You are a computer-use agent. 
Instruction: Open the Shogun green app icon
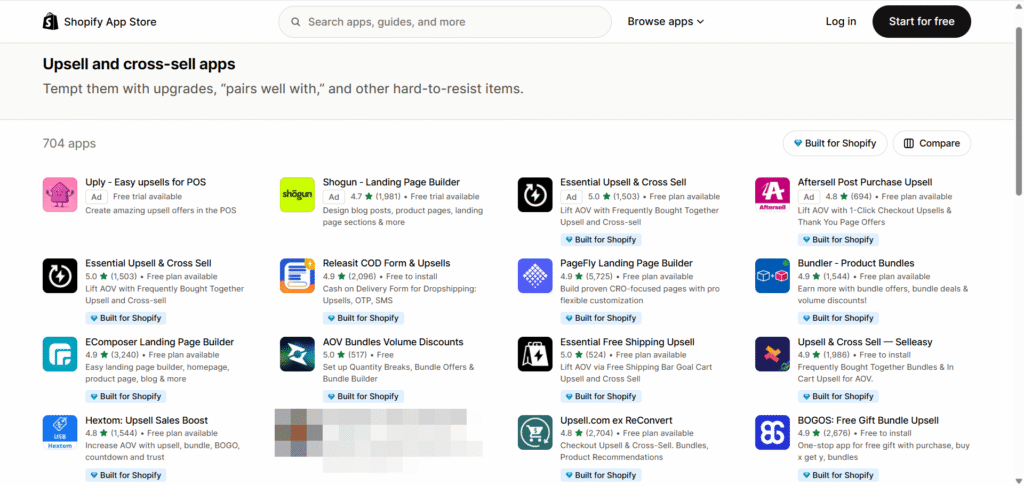coord(297,194)
